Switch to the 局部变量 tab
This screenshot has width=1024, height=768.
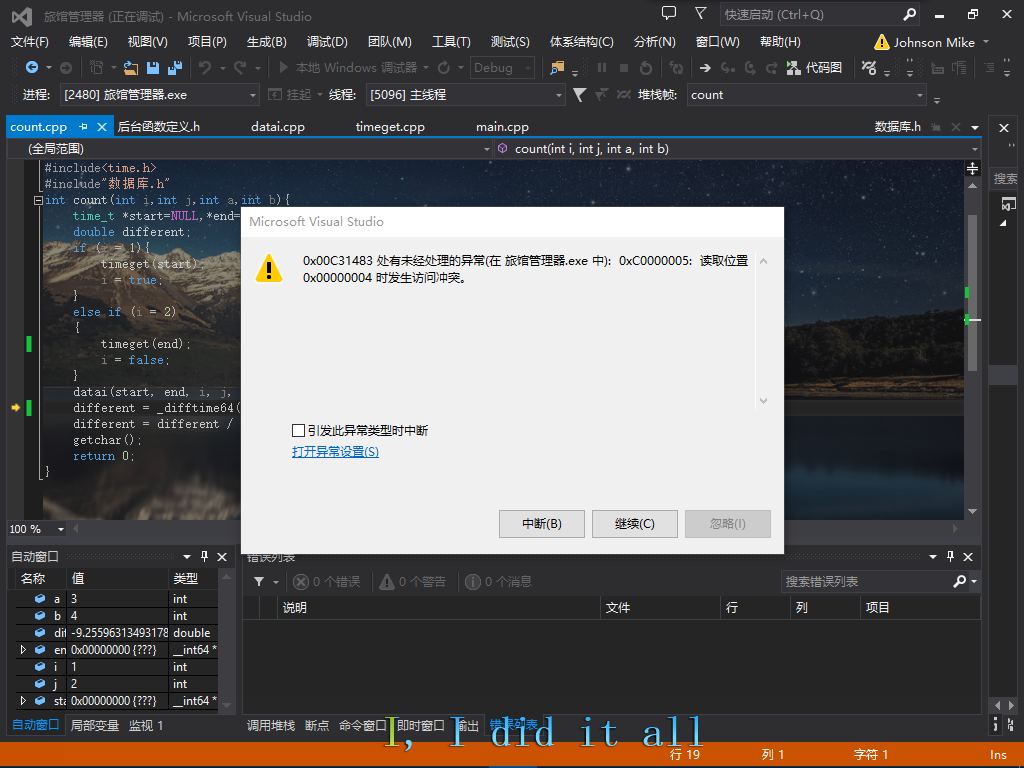[95, 726]
